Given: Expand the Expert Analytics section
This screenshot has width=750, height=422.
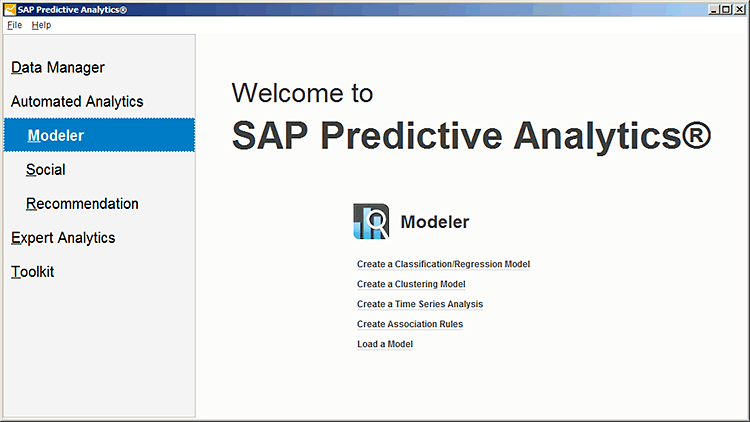Looking at the screenshot, I should pyautogui.click(x=63, y=238).
